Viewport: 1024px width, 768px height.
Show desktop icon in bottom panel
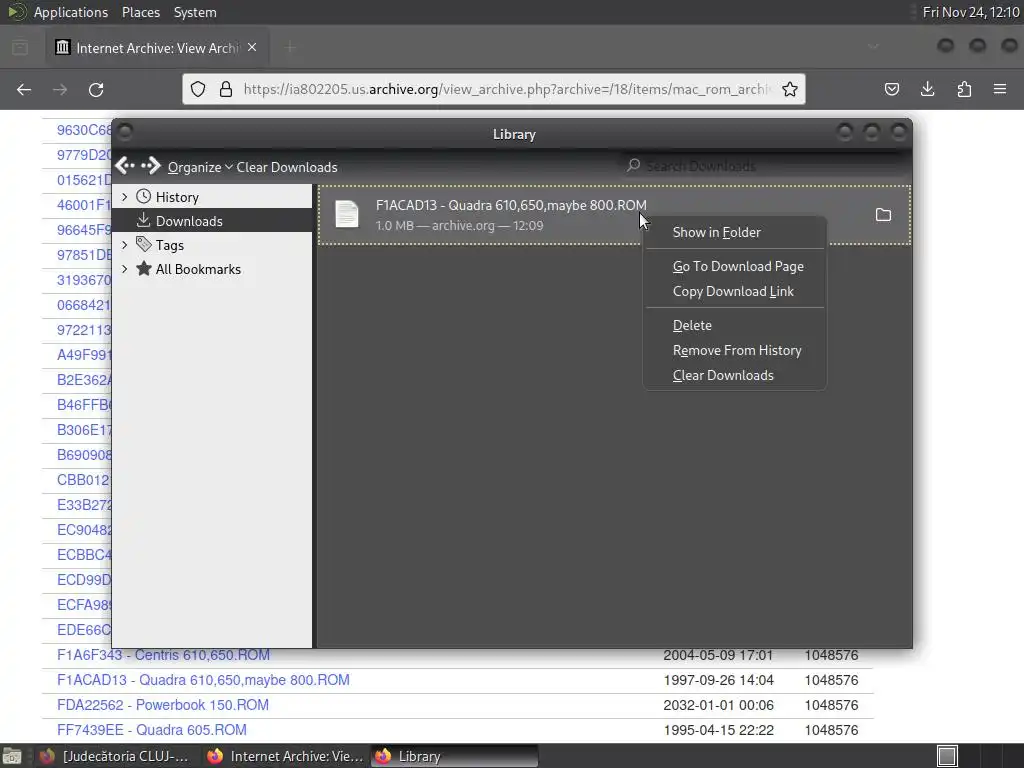click(x=12, y=756)
